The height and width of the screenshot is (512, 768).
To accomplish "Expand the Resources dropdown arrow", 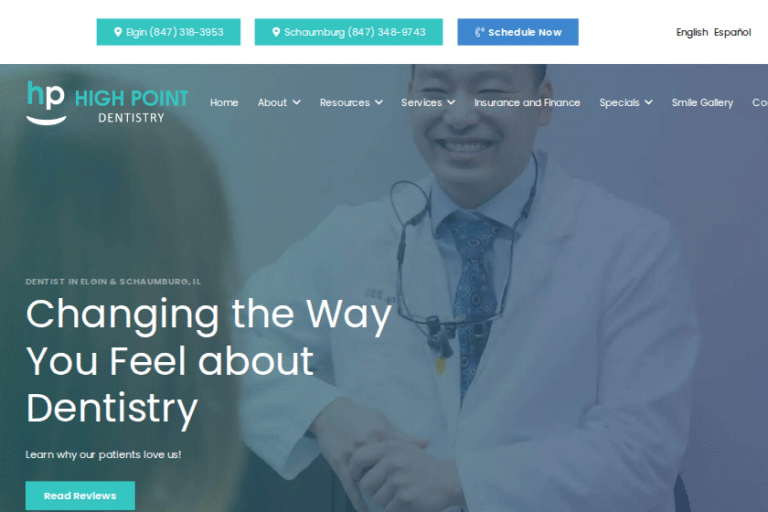I will tap(379, 102).
